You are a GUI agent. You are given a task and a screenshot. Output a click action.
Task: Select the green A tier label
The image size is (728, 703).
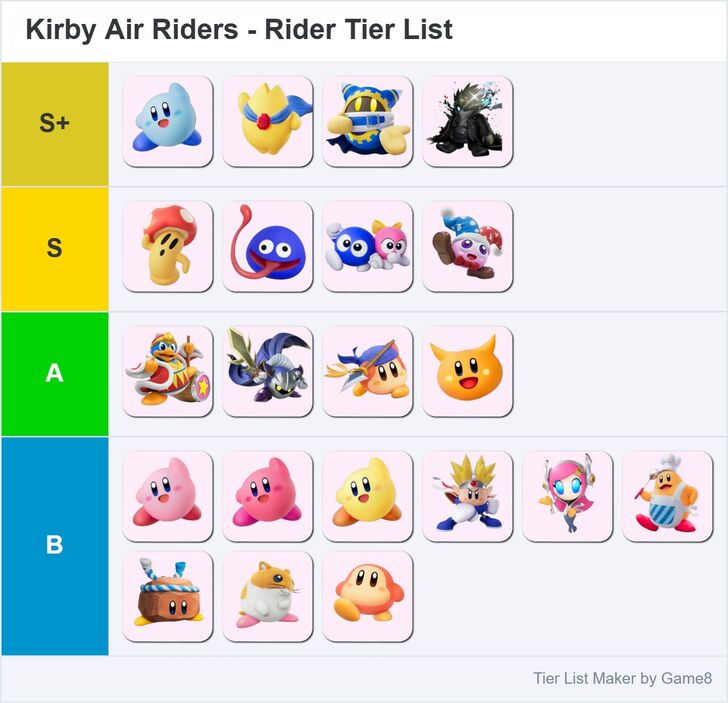[x=54, y=373]
